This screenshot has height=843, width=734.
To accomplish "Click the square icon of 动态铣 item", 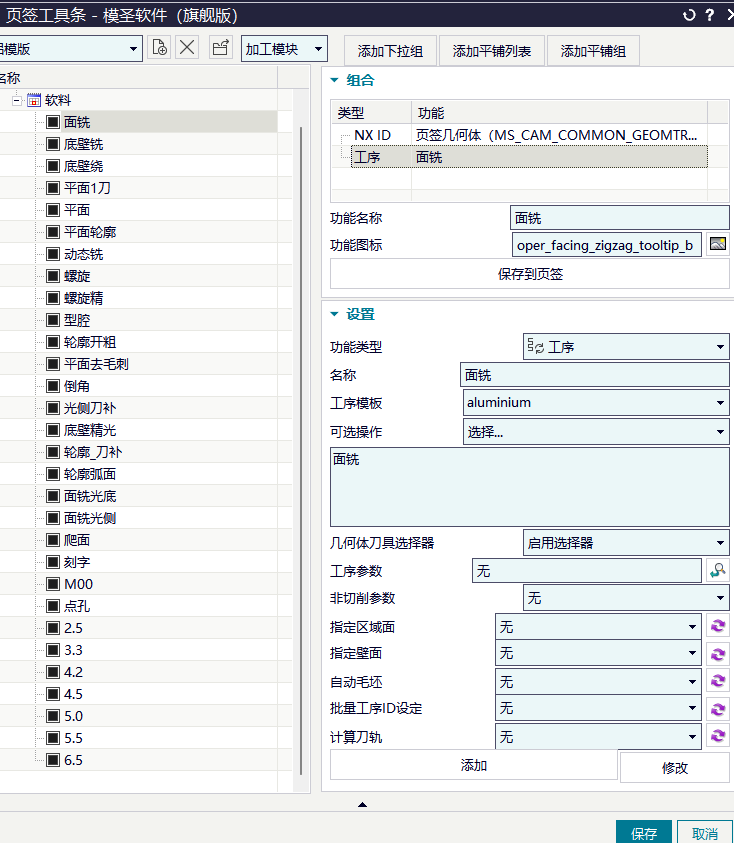I will (x=53, y=254).
